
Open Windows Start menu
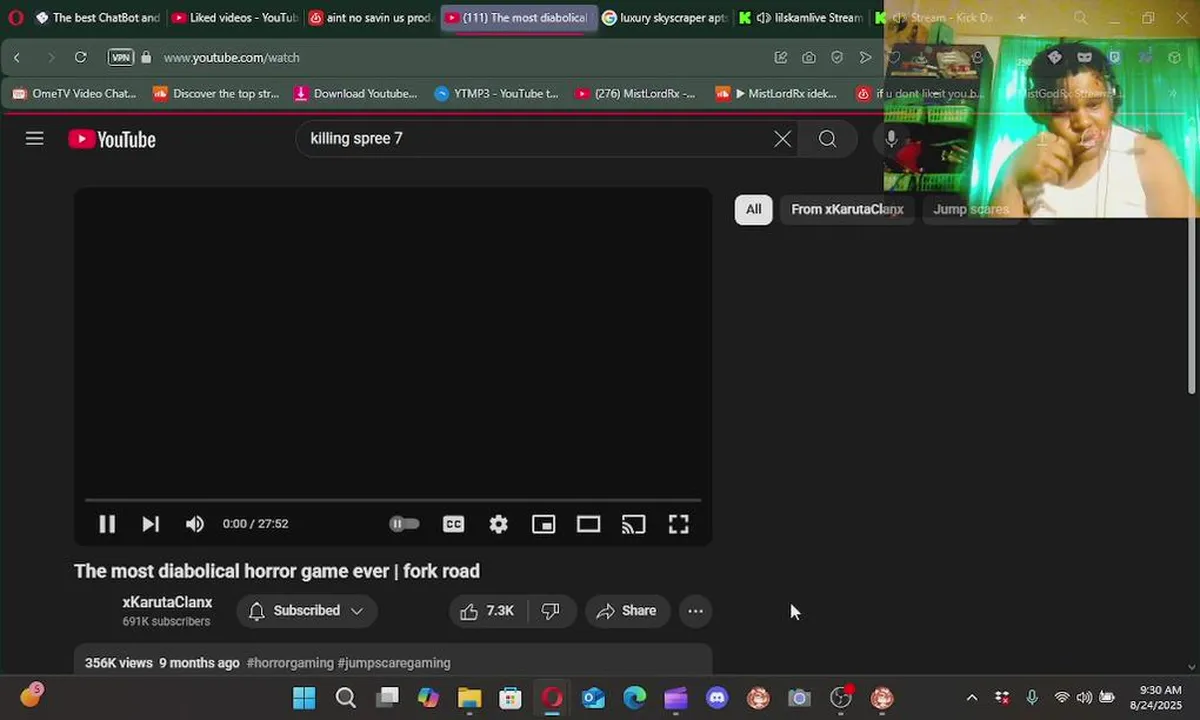tap(304, 698)
